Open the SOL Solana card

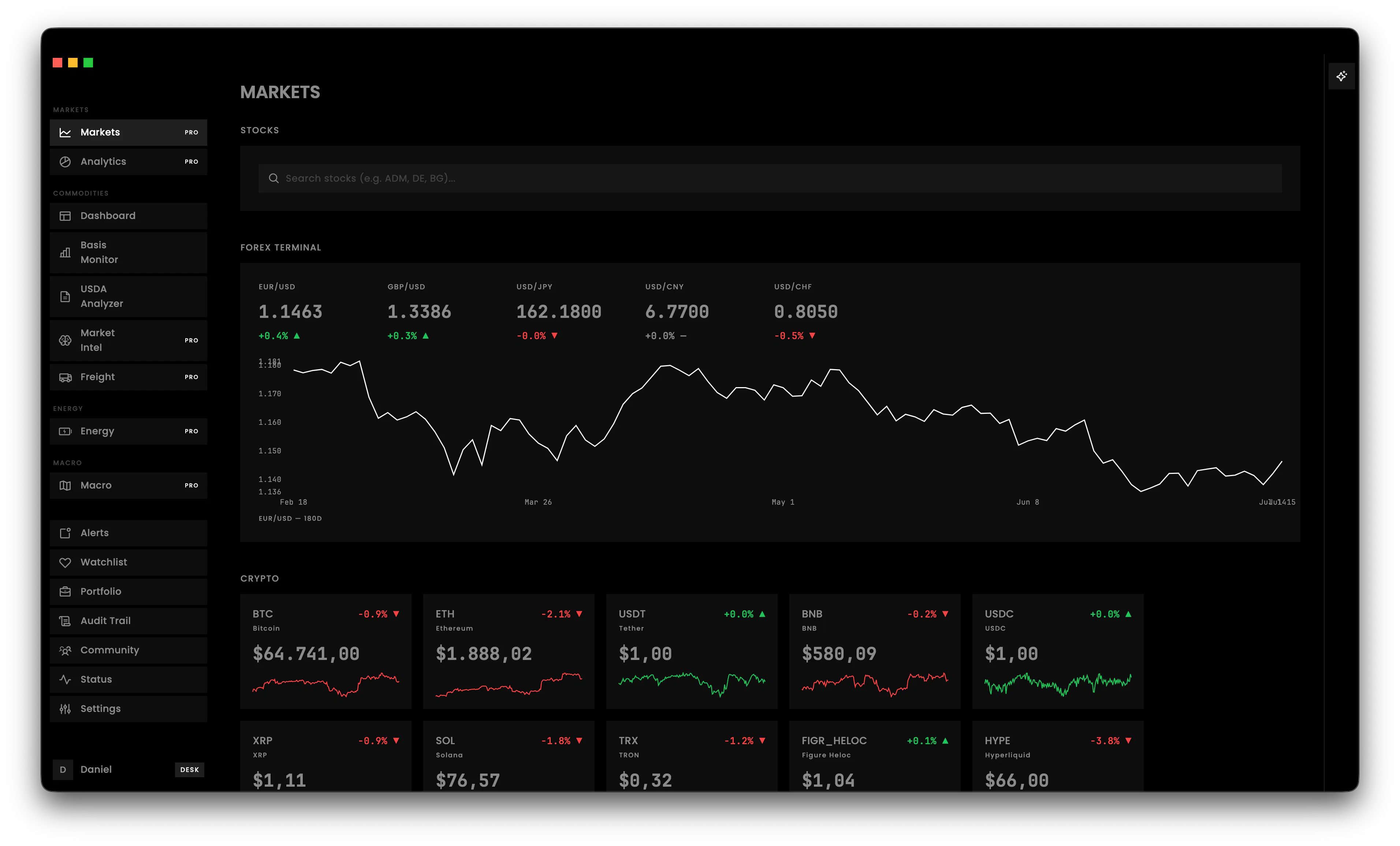click(509, 756)
